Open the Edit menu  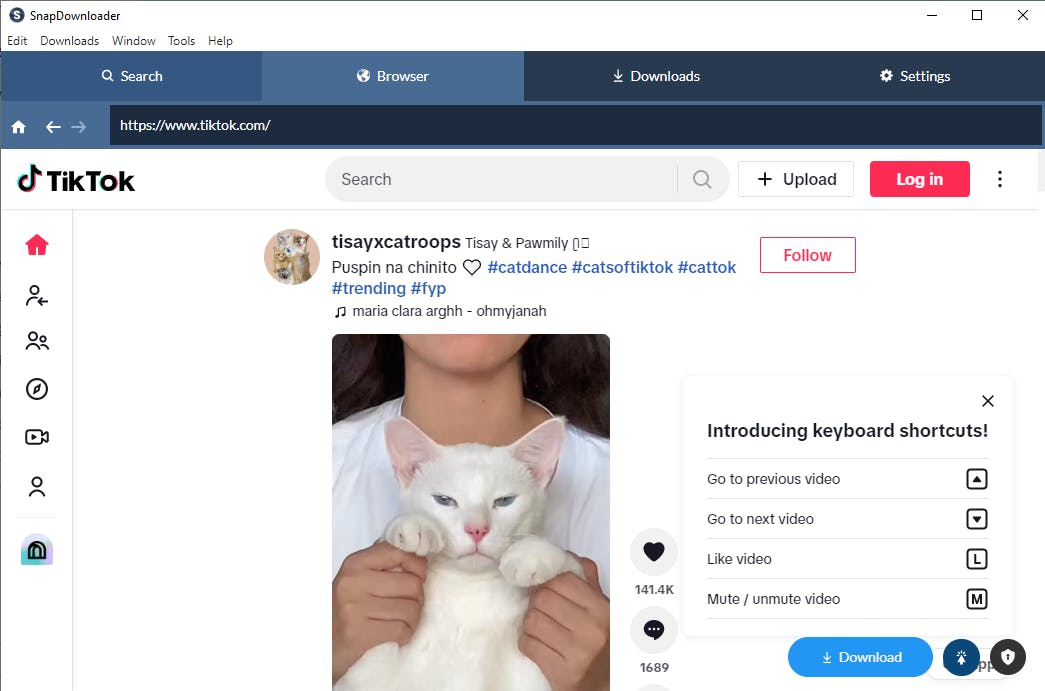[x=17, y=41]
